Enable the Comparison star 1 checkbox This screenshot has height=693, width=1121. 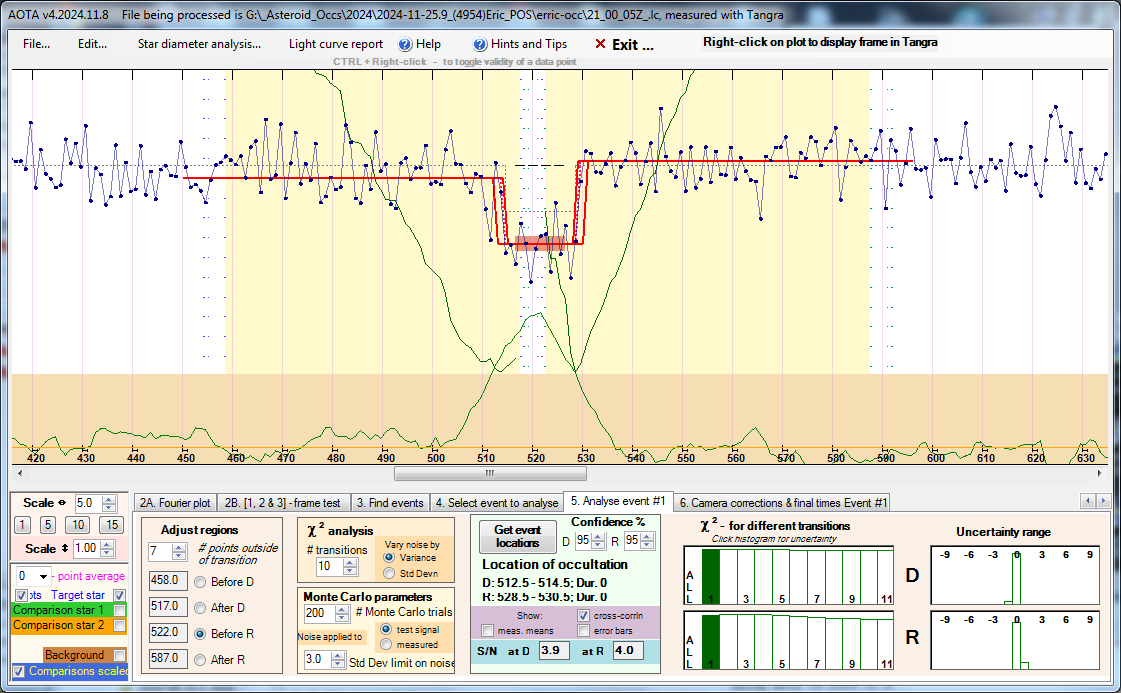click(120, 610)
